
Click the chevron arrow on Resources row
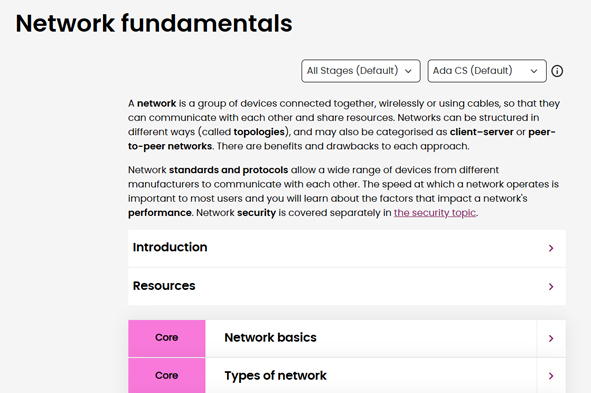click(551, 287)
